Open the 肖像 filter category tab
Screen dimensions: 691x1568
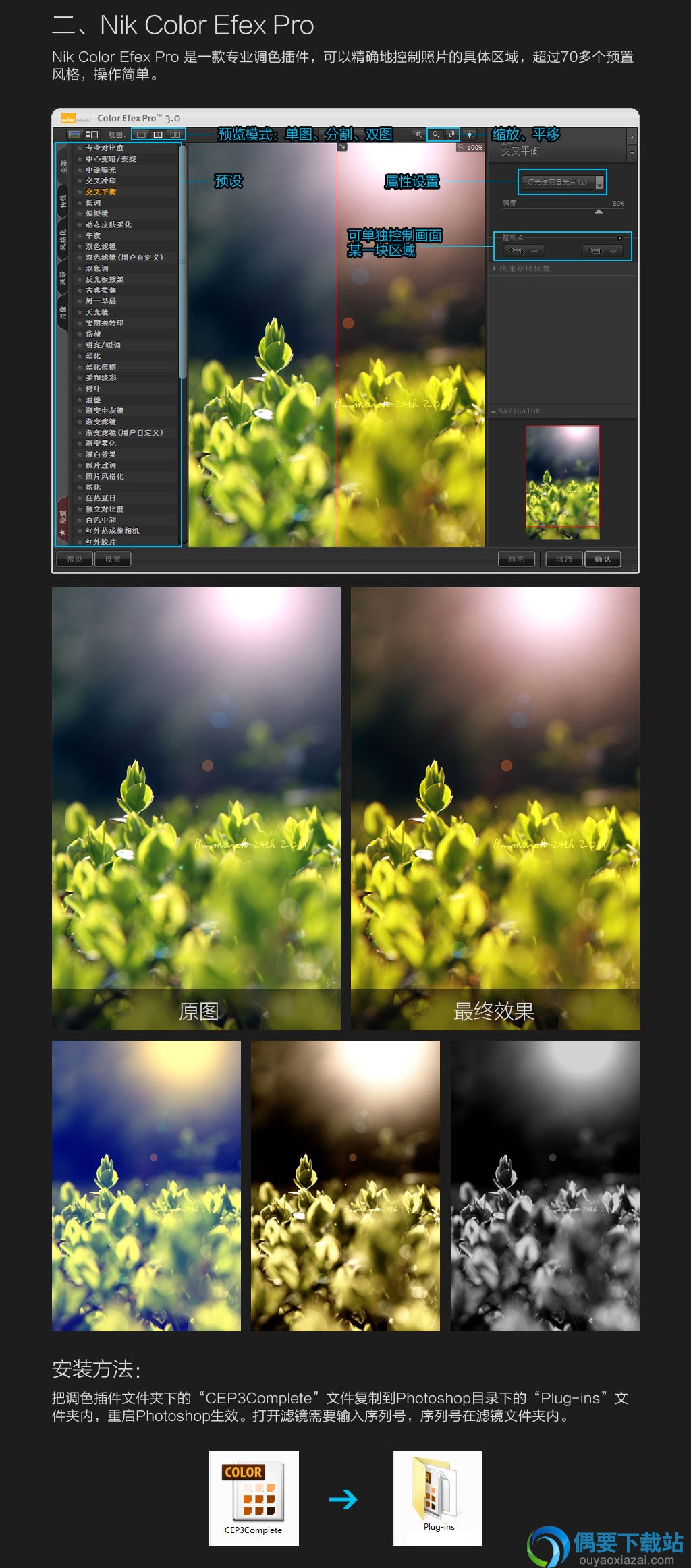[63, 312]
